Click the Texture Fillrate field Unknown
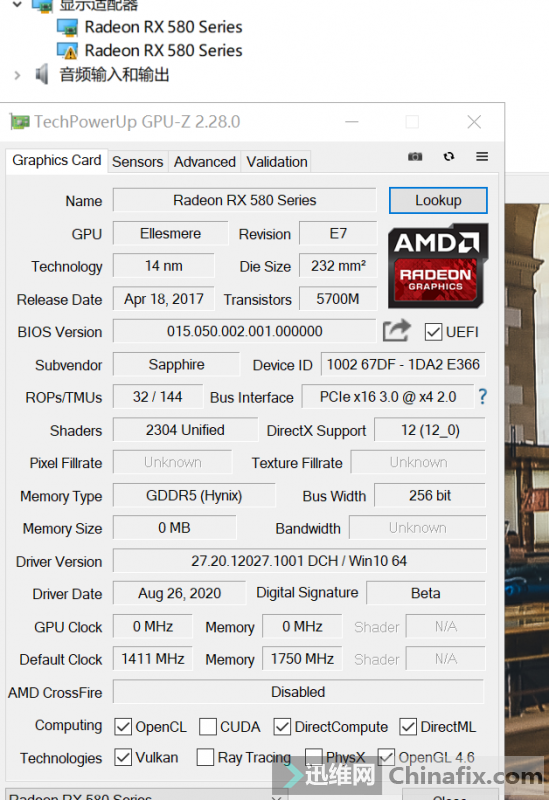This screenshot has height=800, width=549. [x=418, y=462]
